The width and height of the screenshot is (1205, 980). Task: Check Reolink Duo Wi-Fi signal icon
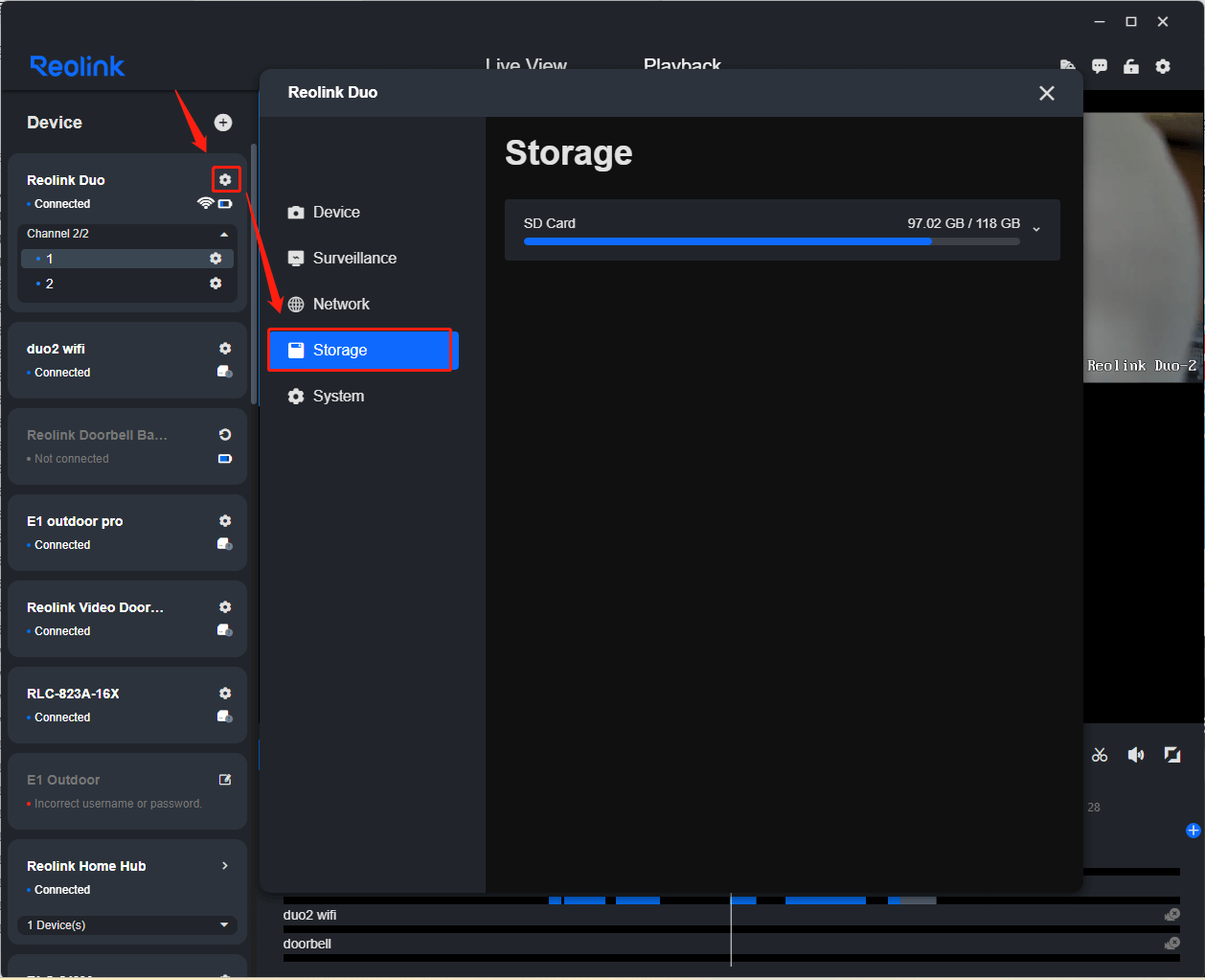coord(205,203)
